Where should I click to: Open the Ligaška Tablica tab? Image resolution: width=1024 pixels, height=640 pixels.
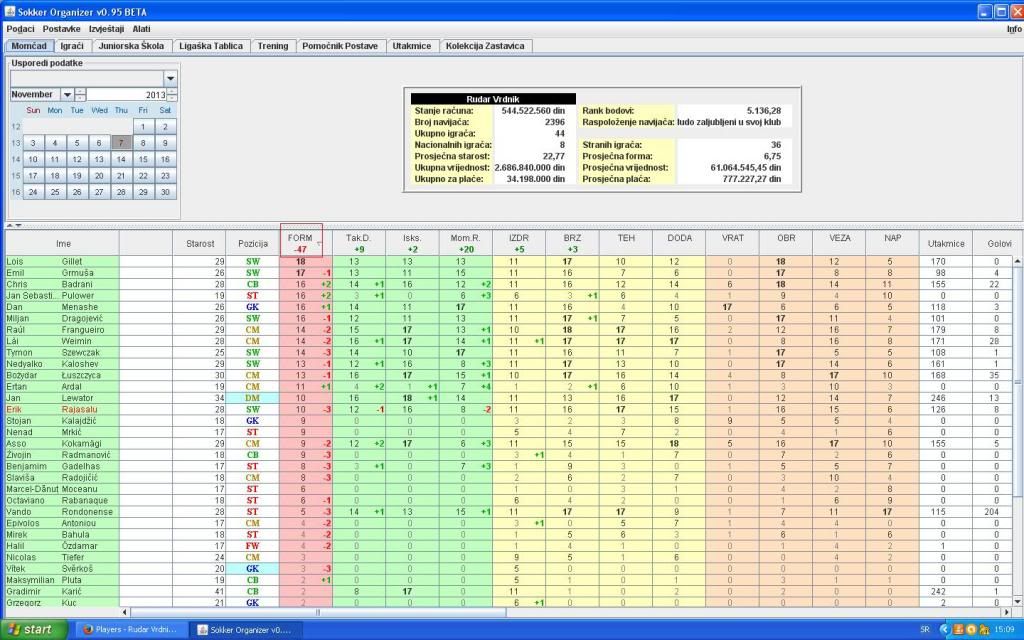pyautogui.click(x=211, y=46)
